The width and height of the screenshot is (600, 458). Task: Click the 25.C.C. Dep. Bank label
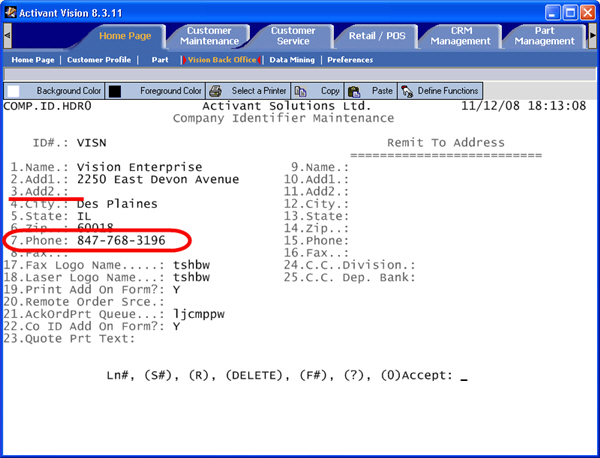pyautogui.click(x=349, y=277)
